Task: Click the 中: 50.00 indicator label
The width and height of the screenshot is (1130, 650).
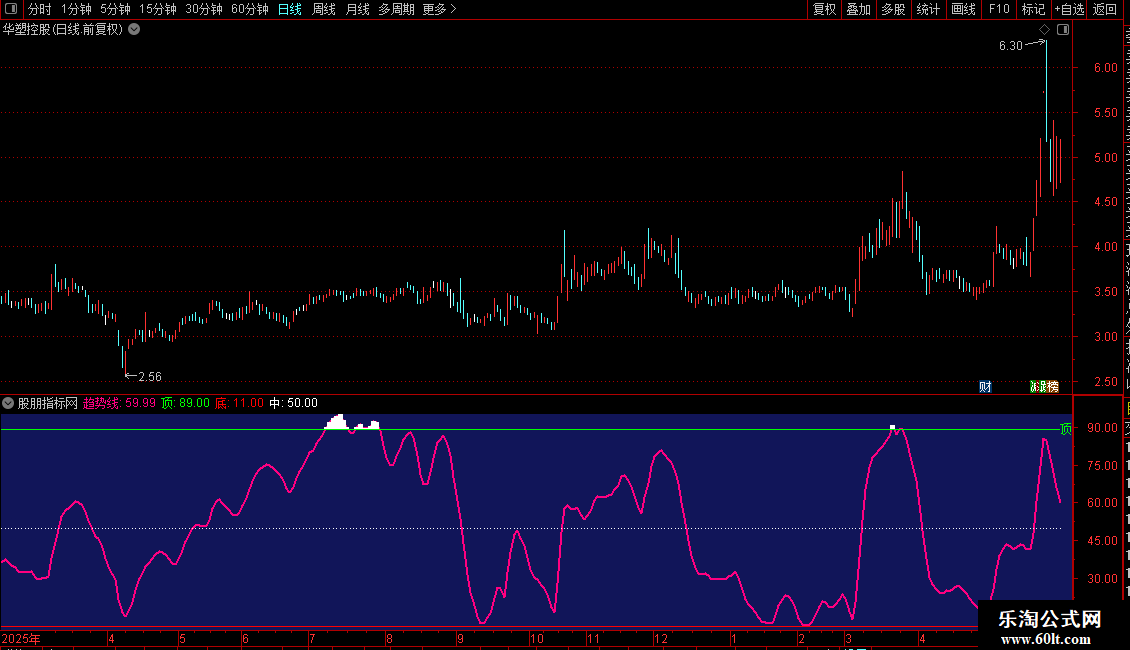Action: (293, 403)
